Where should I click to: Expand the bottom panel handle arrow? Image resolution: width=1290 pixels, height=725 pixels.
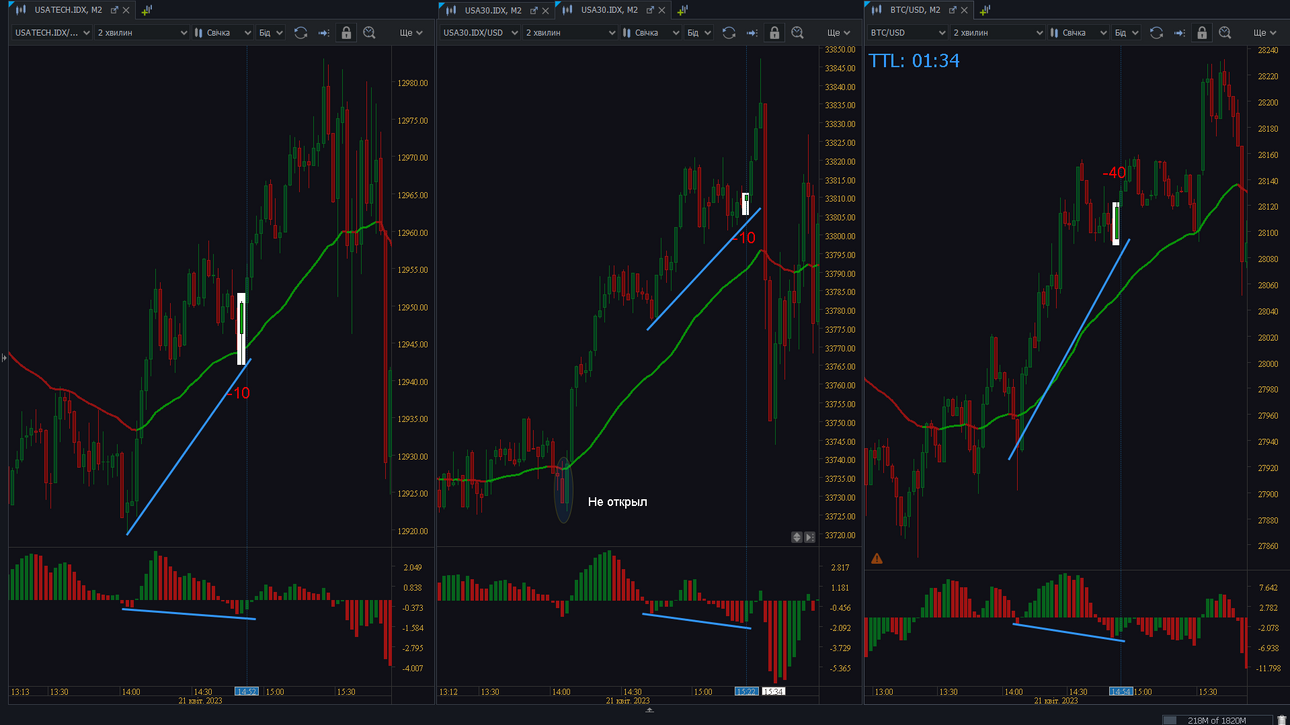pyautogui.click(x=649, y=710)
